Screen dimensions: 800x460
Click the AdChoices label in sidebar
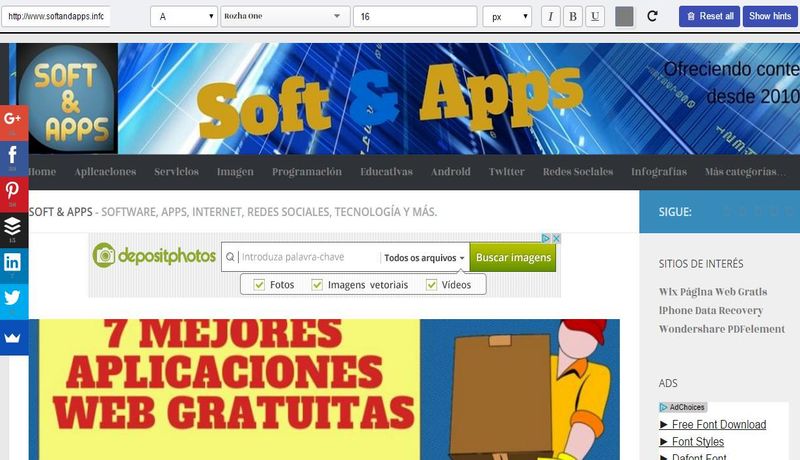pyautogui.click(x=683, y=407)
